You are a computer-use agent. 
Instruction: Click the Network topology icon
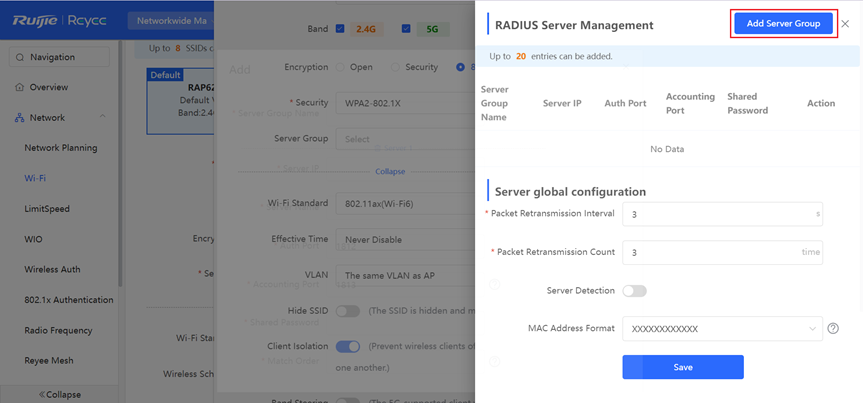click(x=20, y=118)
